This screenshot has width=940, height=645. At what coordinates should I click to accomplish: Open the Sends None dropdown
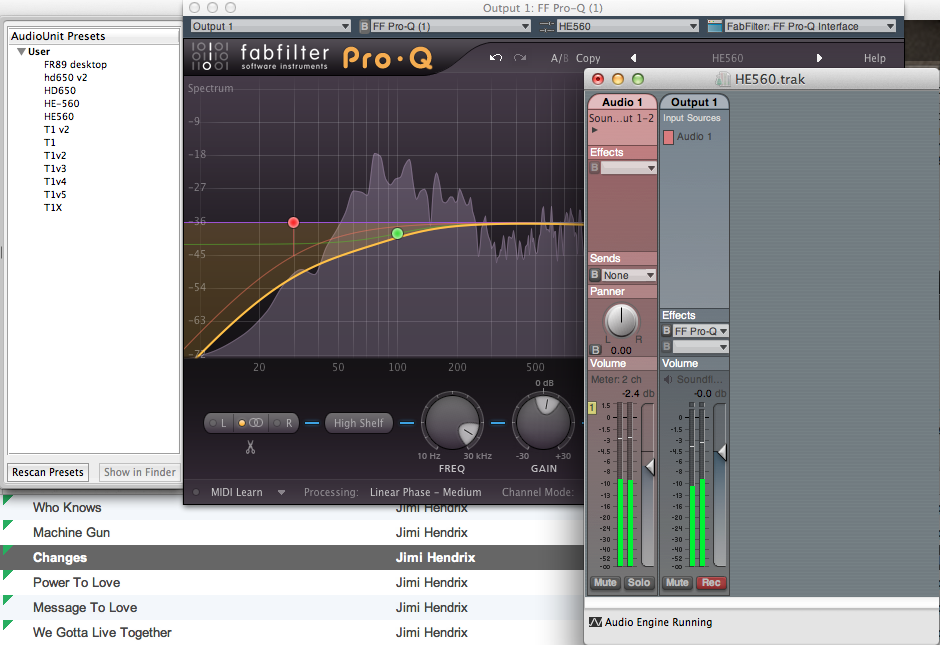click(628, 275)
